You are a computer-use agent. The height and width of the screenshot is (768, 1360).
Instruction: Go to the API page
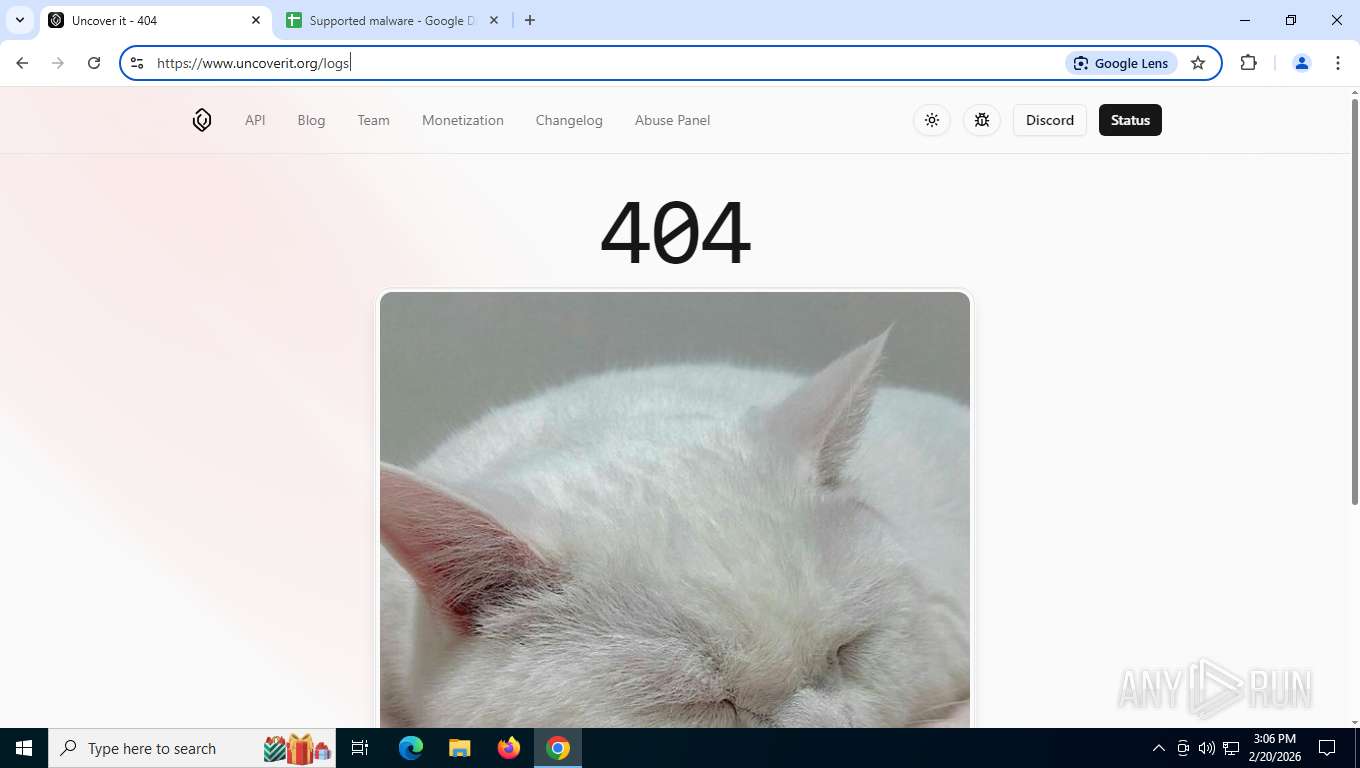coord(255,120)
